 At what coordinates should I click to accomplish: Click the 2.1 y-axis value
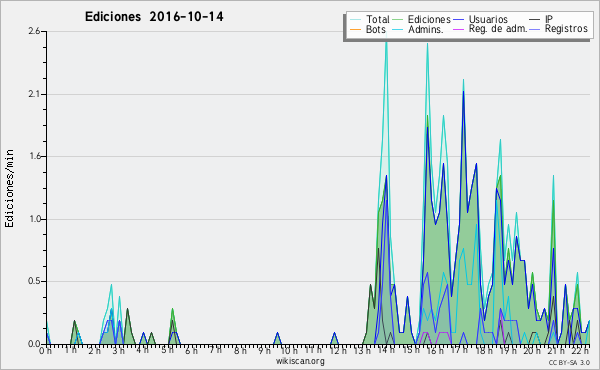34,94
